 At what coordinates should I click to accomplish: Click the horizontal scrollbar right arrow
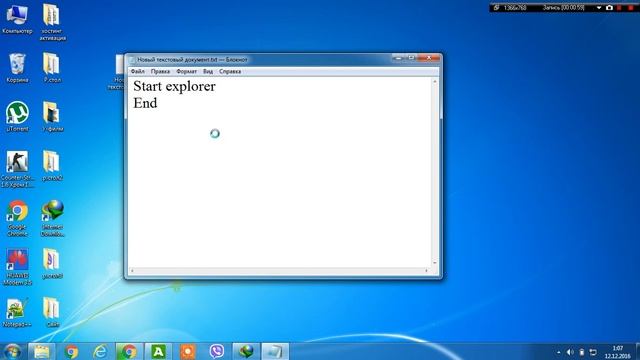[427, 271]
